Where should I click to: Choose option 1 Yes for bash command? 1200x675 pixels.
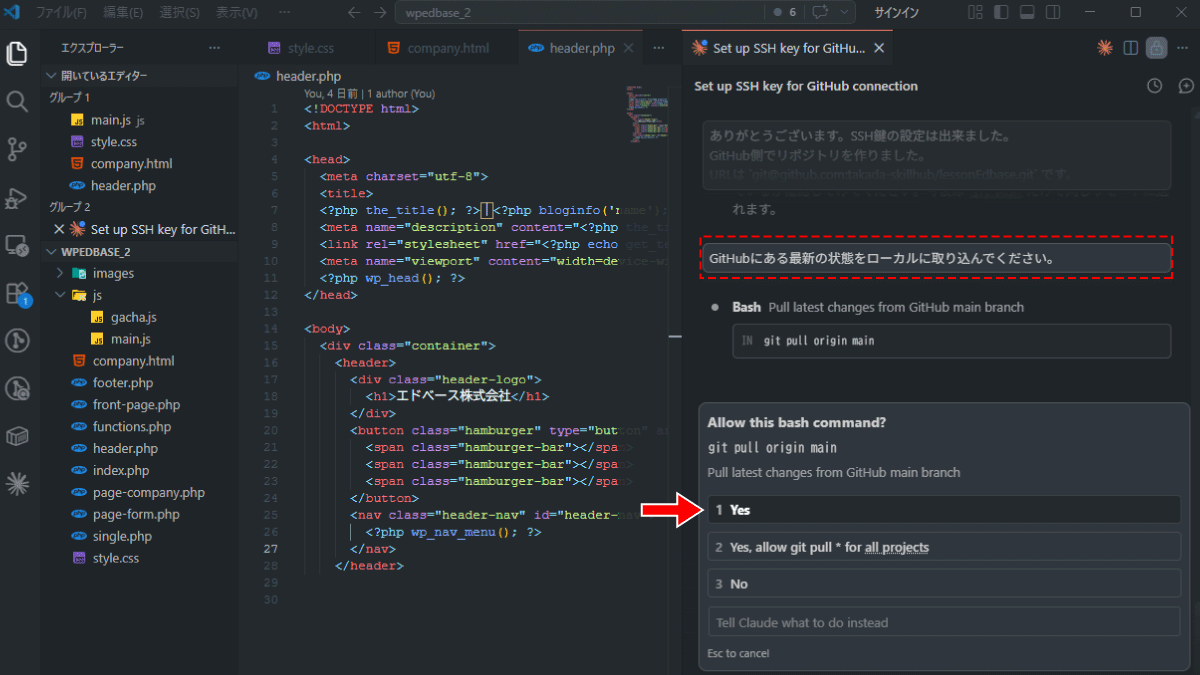click(944, 510)
